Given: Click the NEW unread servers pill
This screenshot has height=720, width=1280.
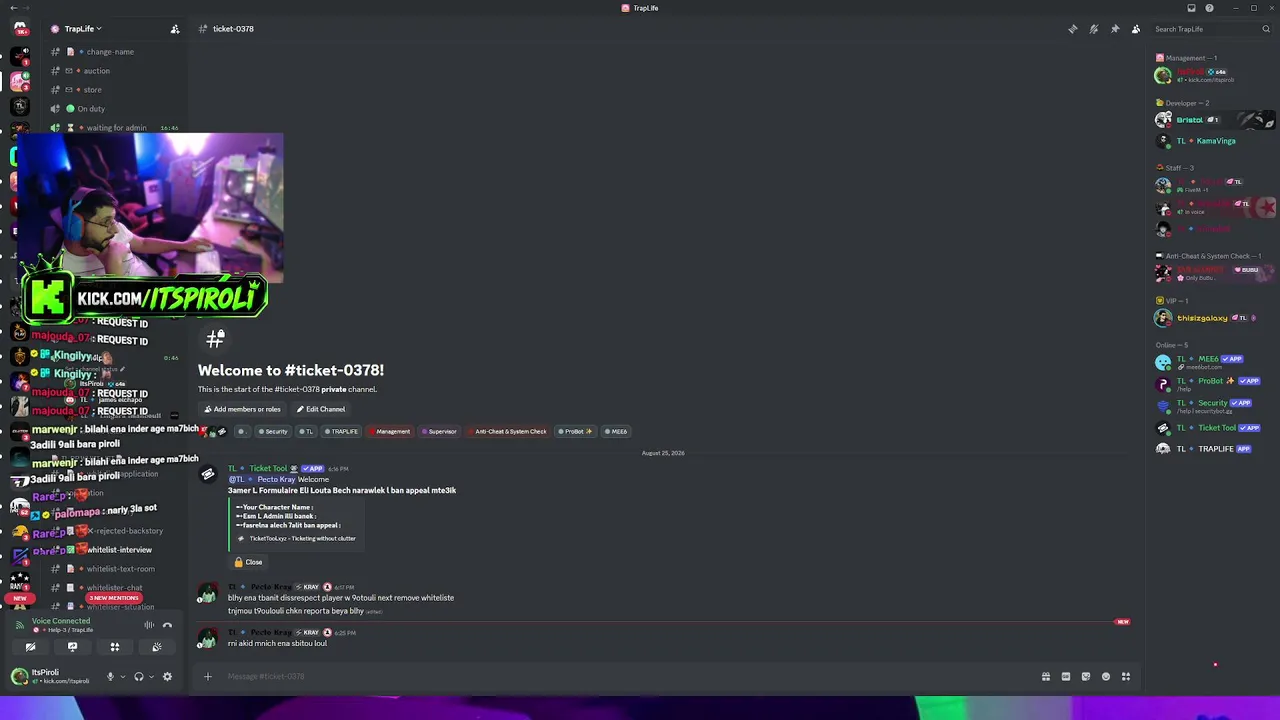Looking at the screenshot, I should click(19, 598).
